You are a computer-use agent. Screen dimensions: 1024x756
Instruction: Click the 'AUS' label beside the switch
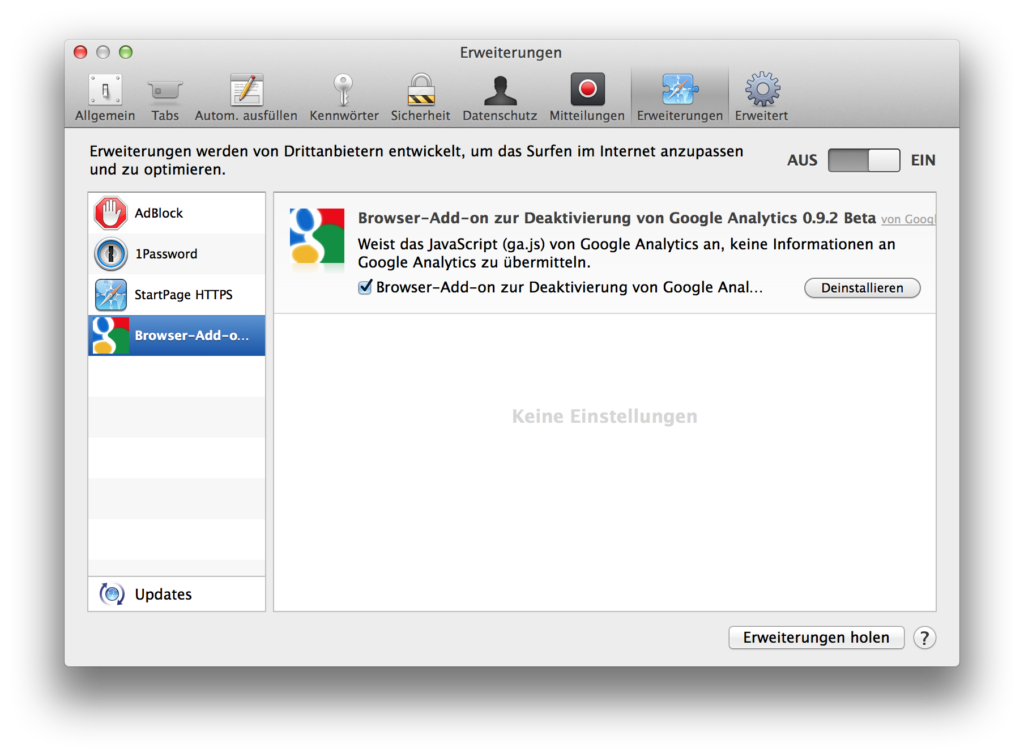point(802,160)
